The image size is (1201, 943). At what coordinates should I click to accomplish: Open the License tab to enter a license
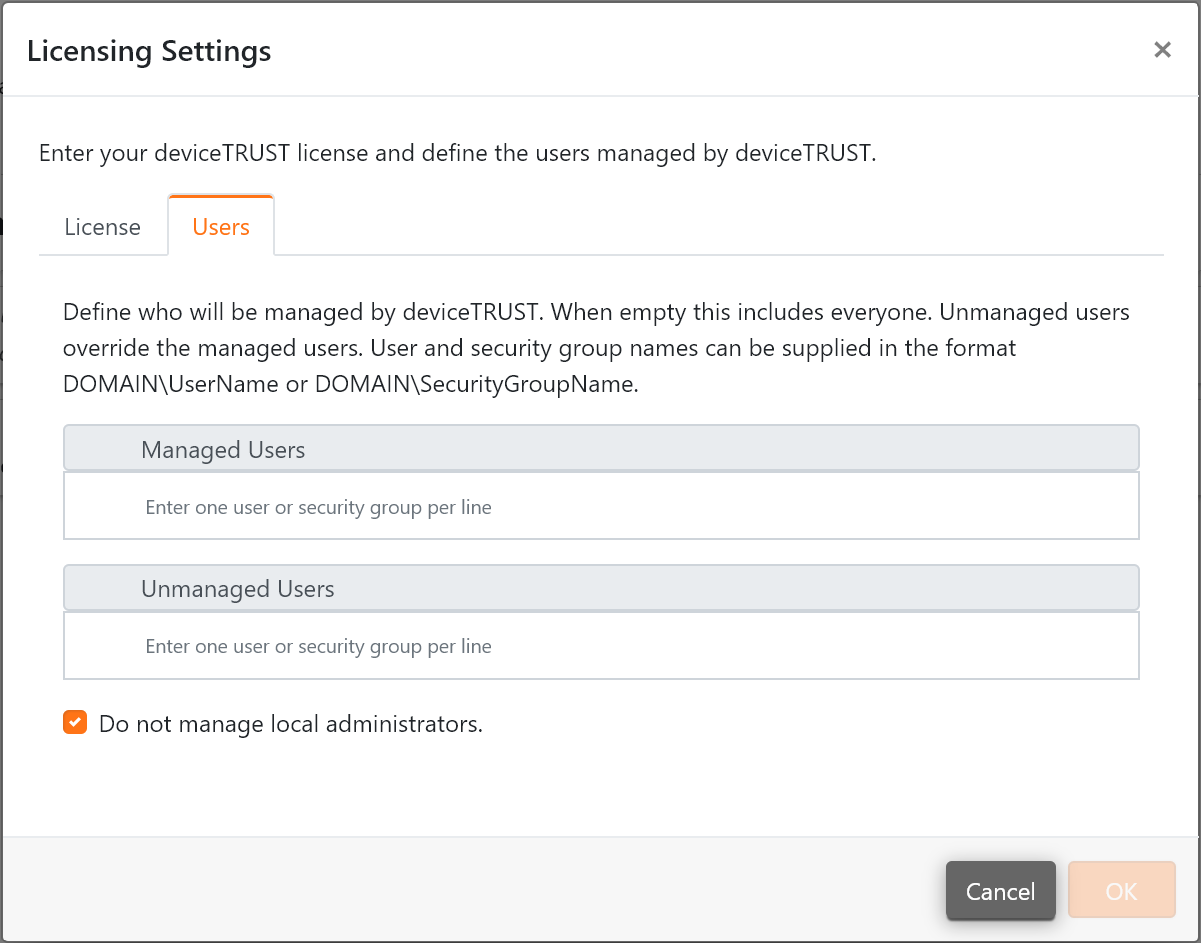point(101,227)
